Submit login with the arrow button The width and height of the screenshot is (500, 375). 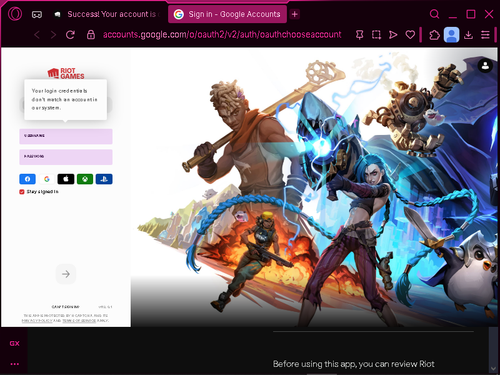(x=66, y=274)
